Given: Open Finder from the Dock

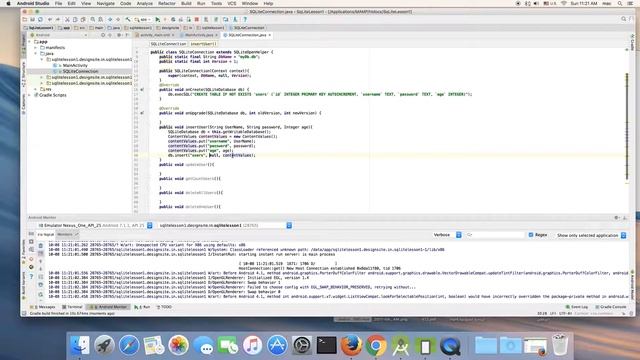Looking at the screenshot, I should (80, 346).
